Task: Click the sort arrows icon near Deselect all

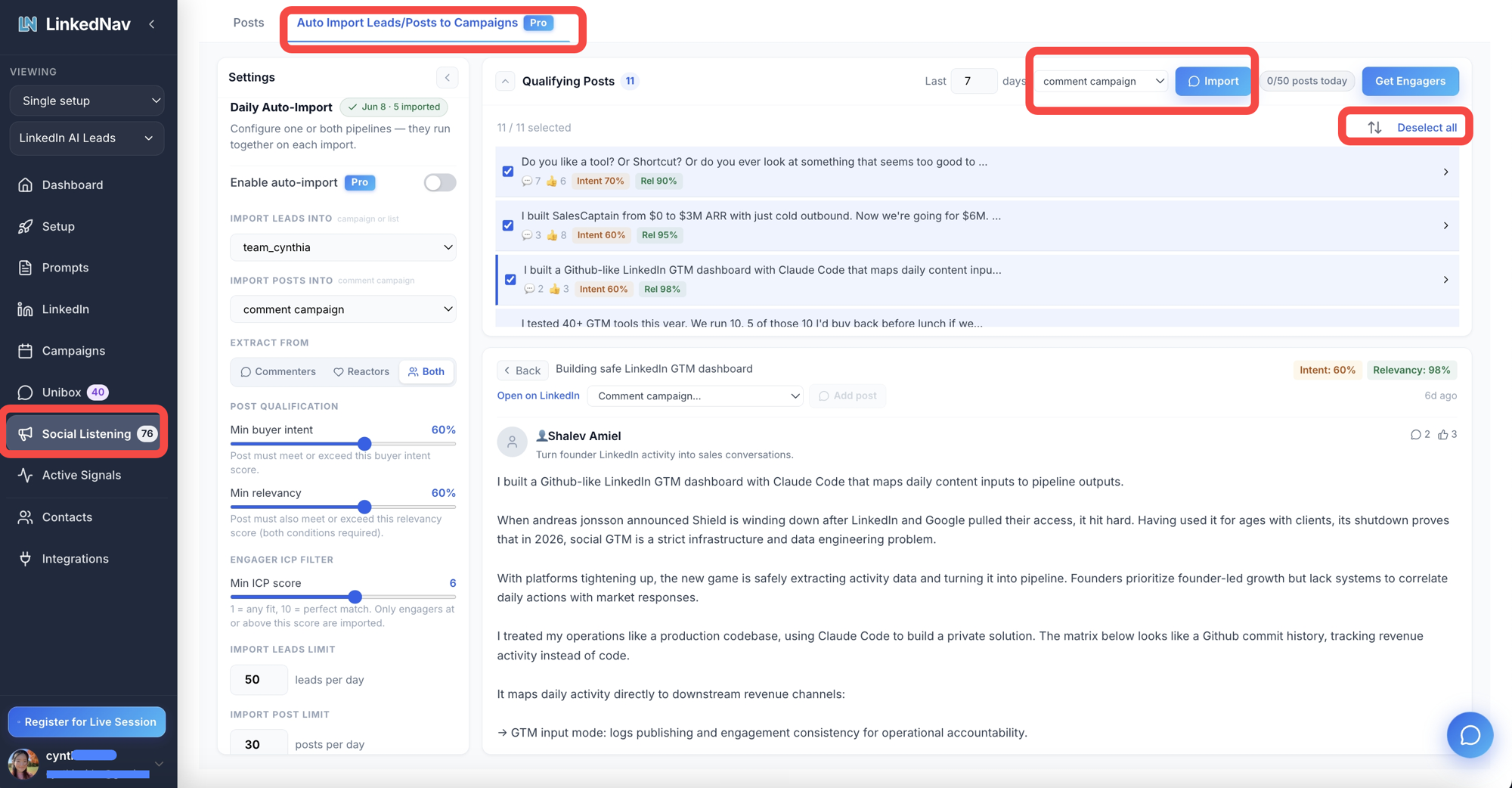Action: click(1374, 127)
